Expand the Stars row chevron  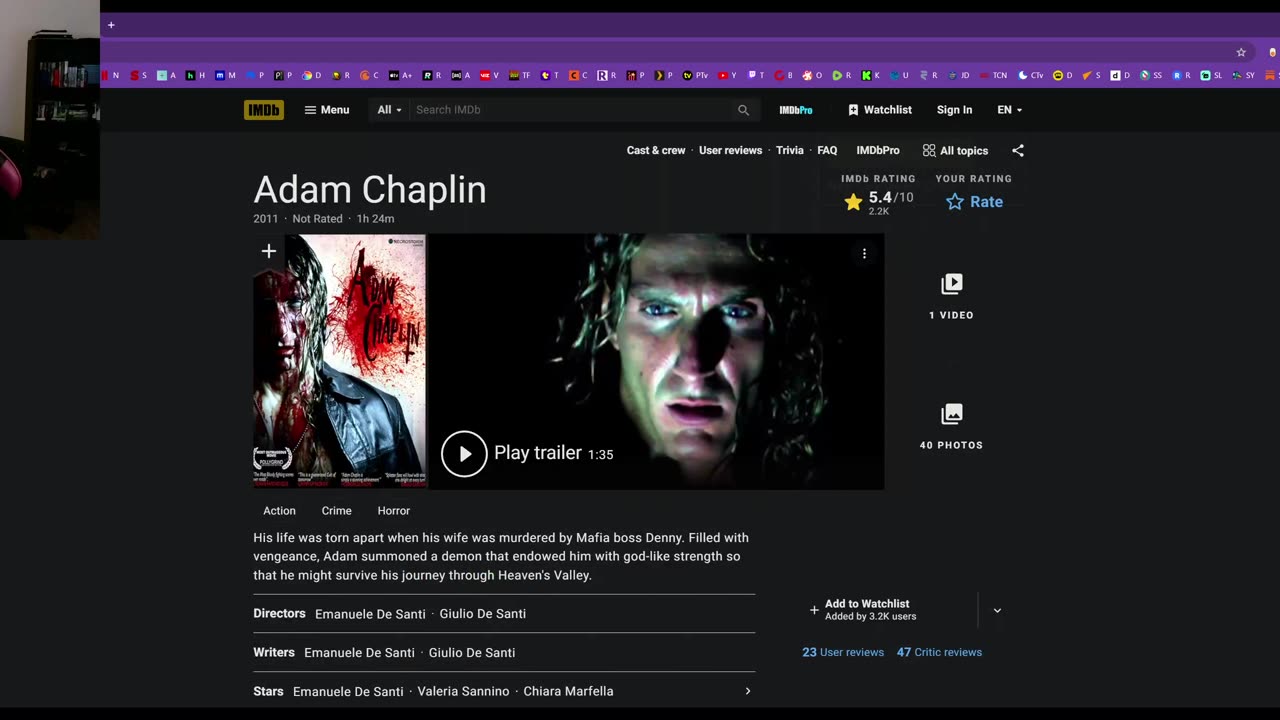[747, 691]
